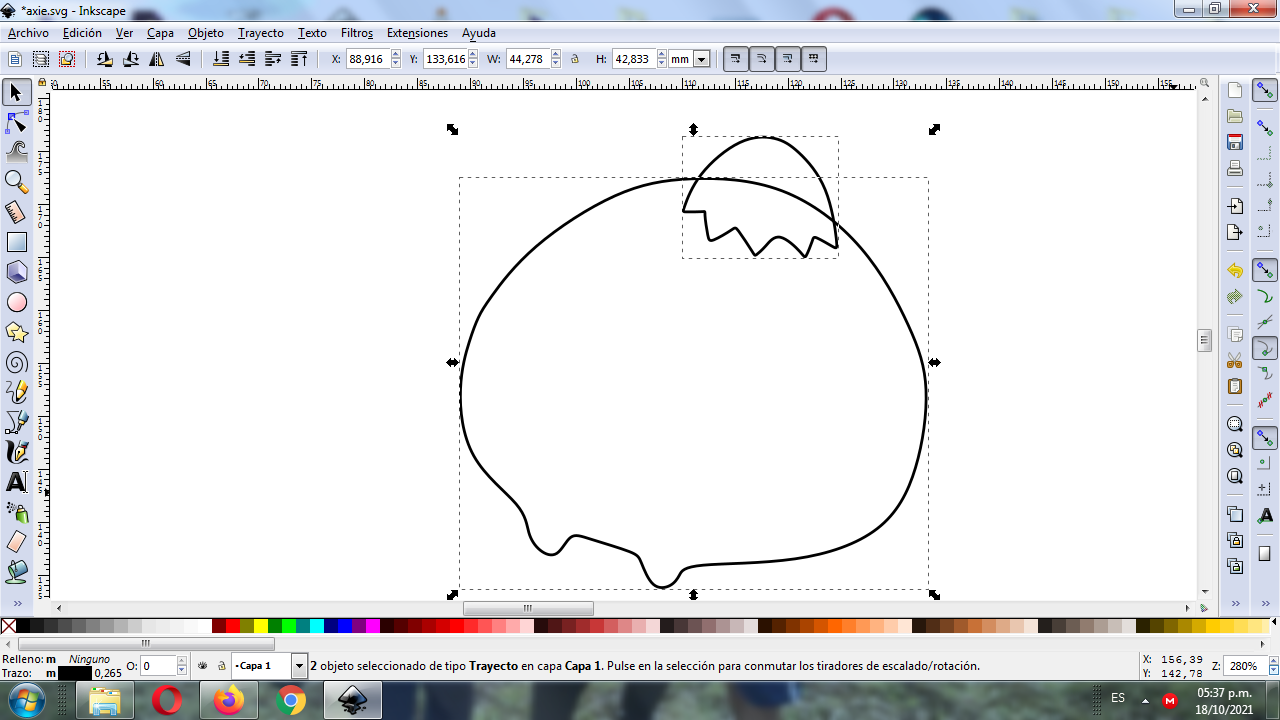Click the Undo arrow icon
The image size is (1280, 720).
click(1235, 271)
